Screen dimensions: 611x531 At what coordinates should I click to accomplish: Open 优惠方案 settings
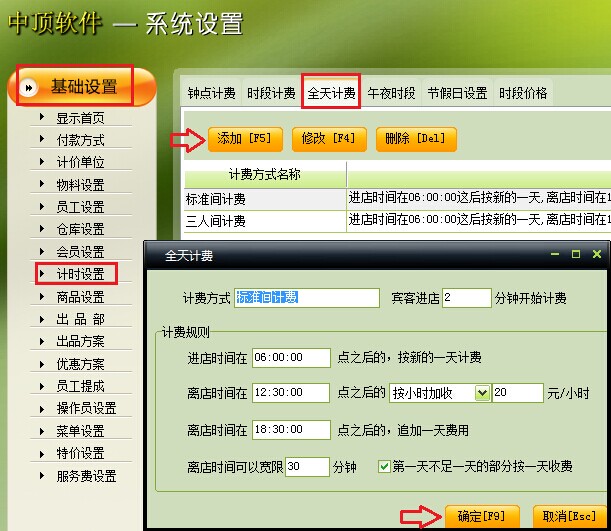click(x=80, y=364)
